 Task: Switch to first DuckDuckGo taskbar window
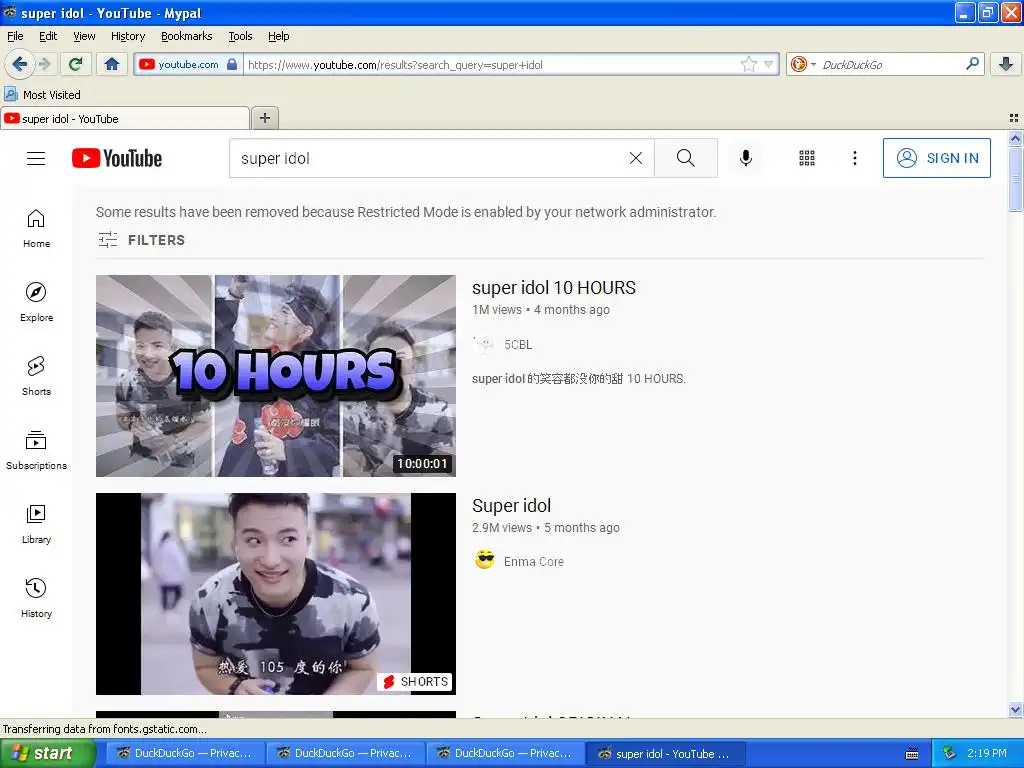point(185,753)
